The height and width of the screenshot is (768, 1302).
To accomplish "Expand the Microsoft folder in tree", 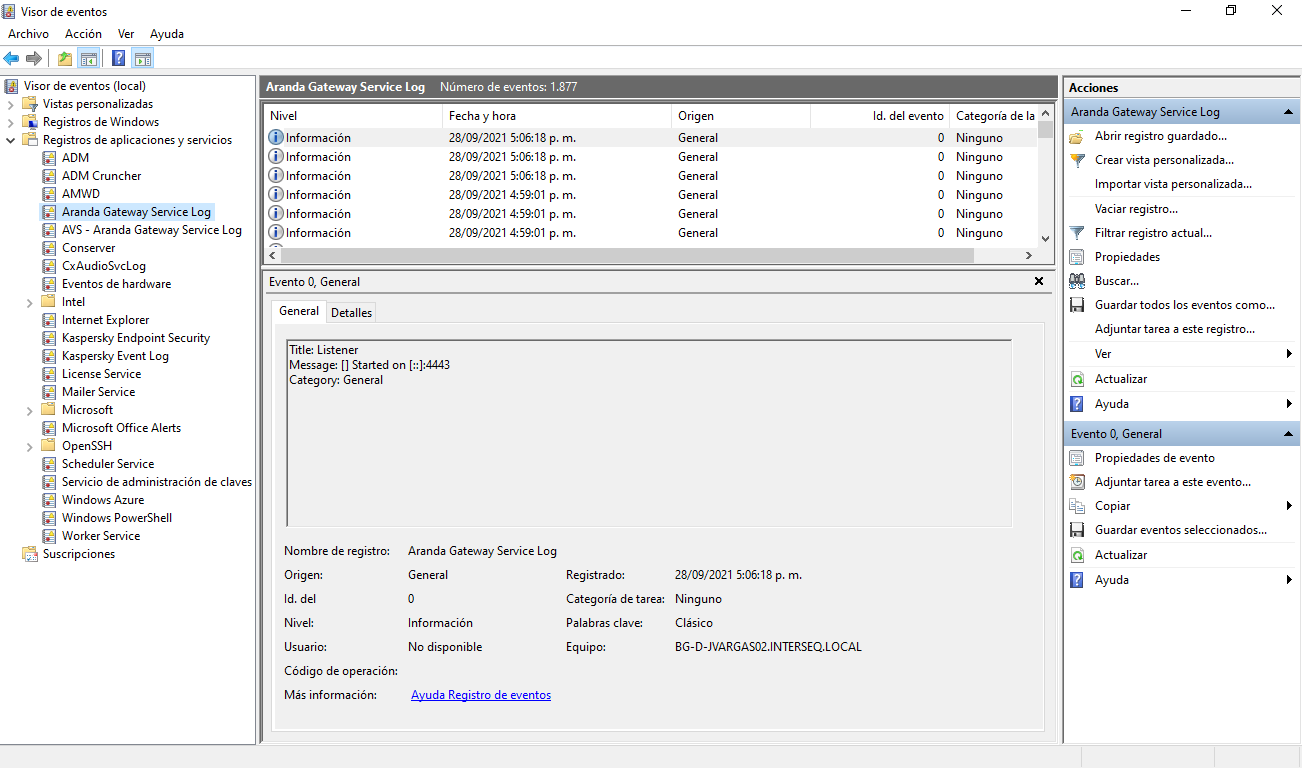I will coord(30,410).
